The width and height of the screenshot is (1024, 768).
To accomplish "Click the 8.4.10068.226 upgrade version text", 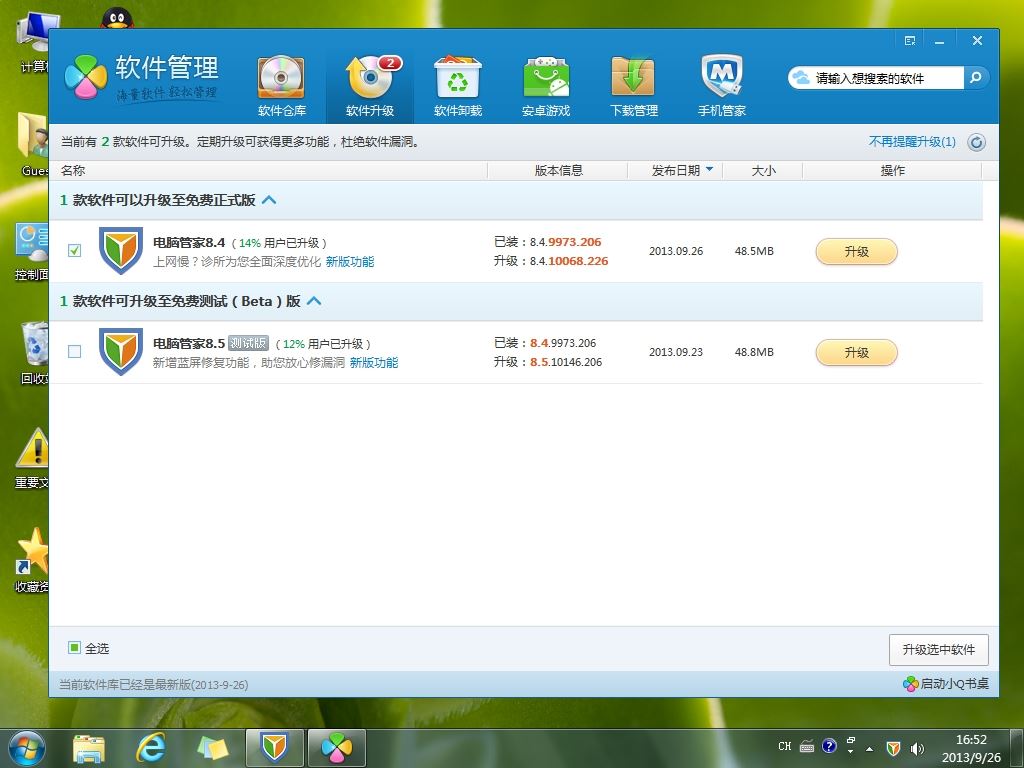I will (569, 261).
